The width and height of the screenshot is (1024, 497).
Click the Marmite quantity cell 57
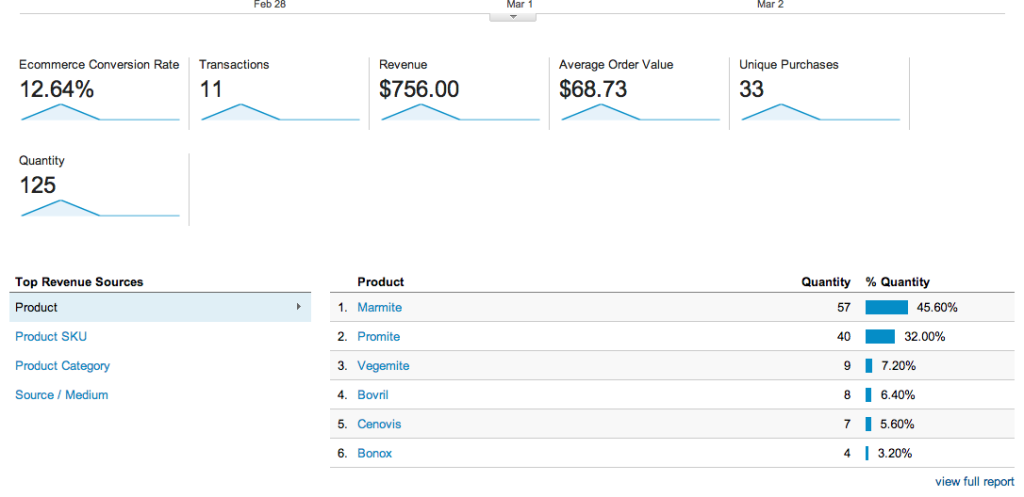(844, 307)
